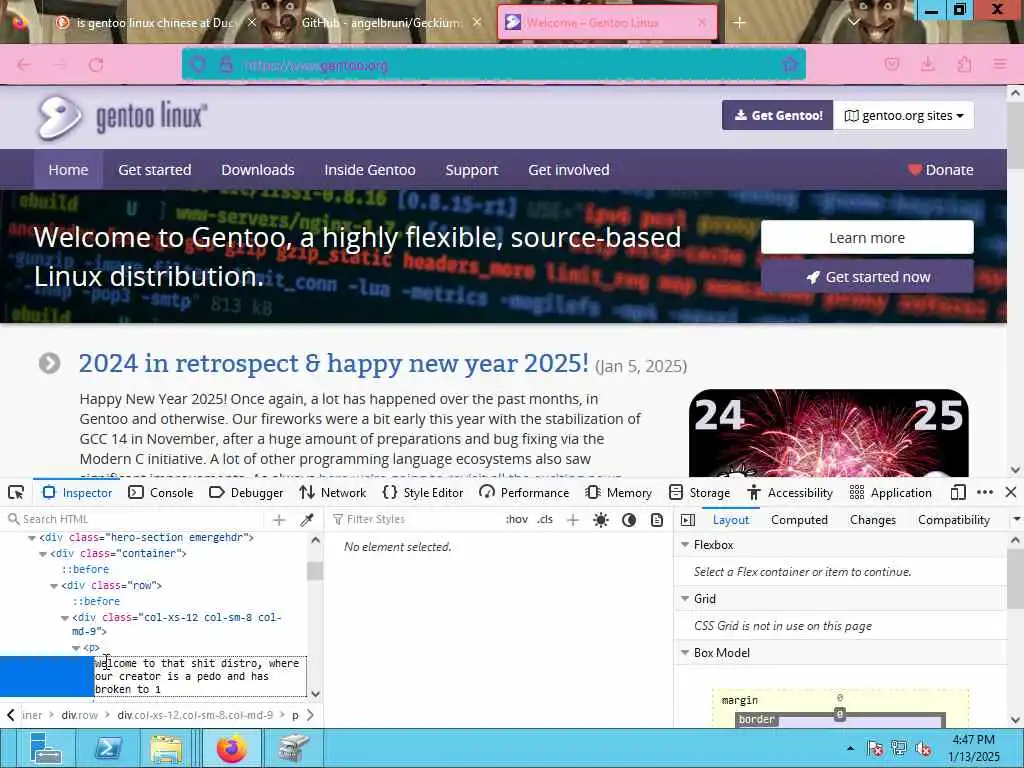
Task: Click the chevron icon beside news headline
Action: [x=49, y=363]
